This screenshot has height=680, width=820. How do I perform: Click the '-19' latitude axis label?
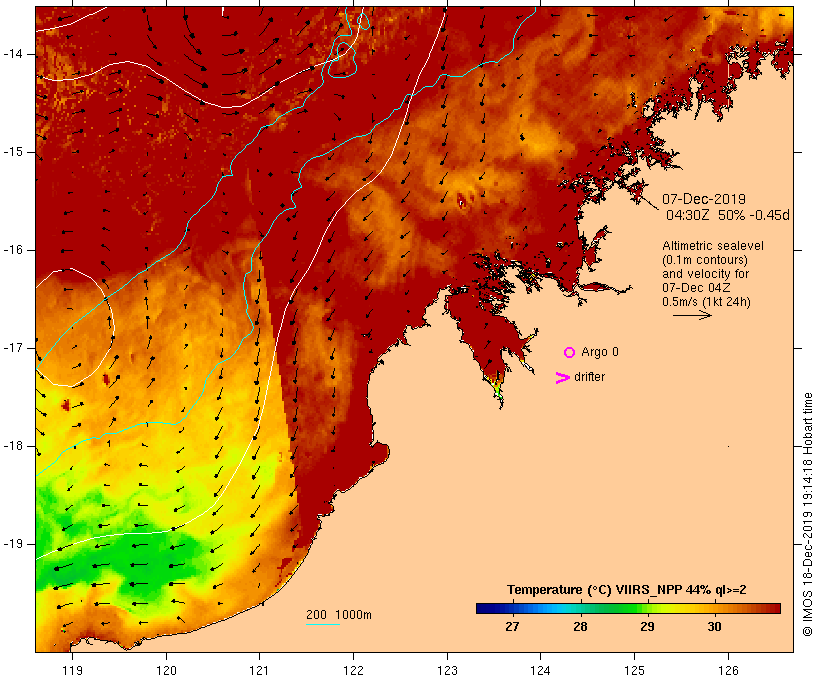click(12, 544)
